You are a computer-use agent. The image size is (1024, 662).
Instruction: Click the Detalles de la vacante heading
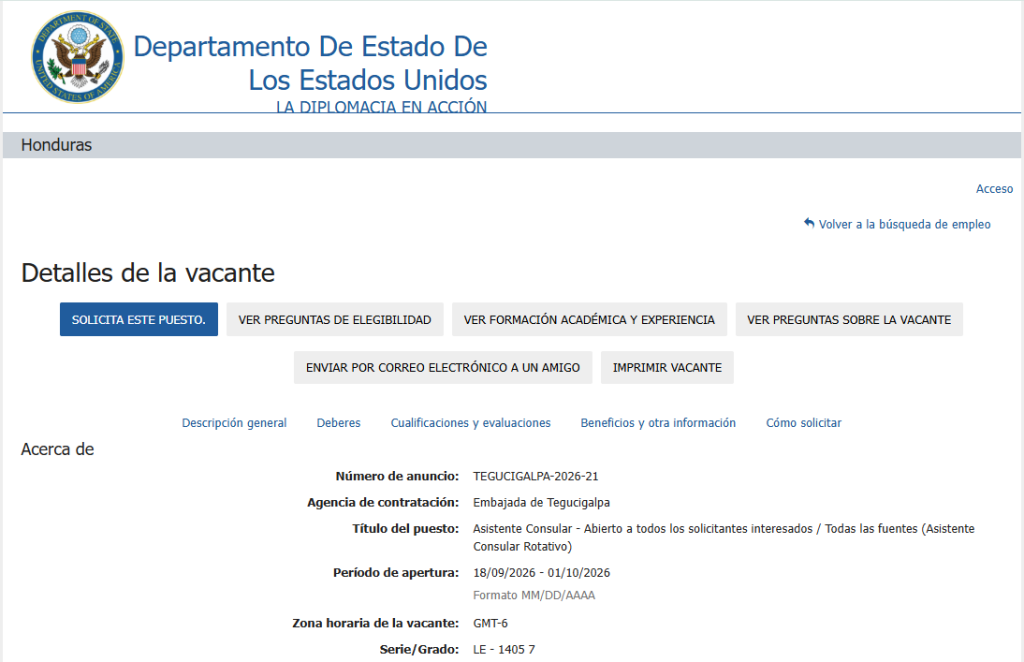[148, 273]
